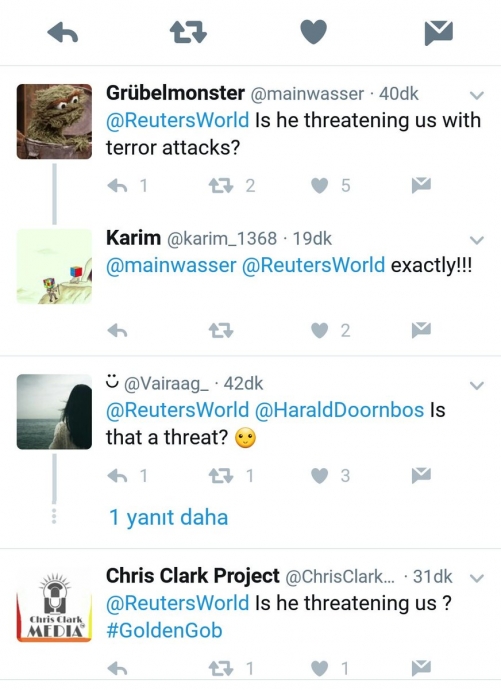The image size is (501, 690).
Task: Share Grübelmonster's tweet via message icon
Action: [x=421, y=185]
